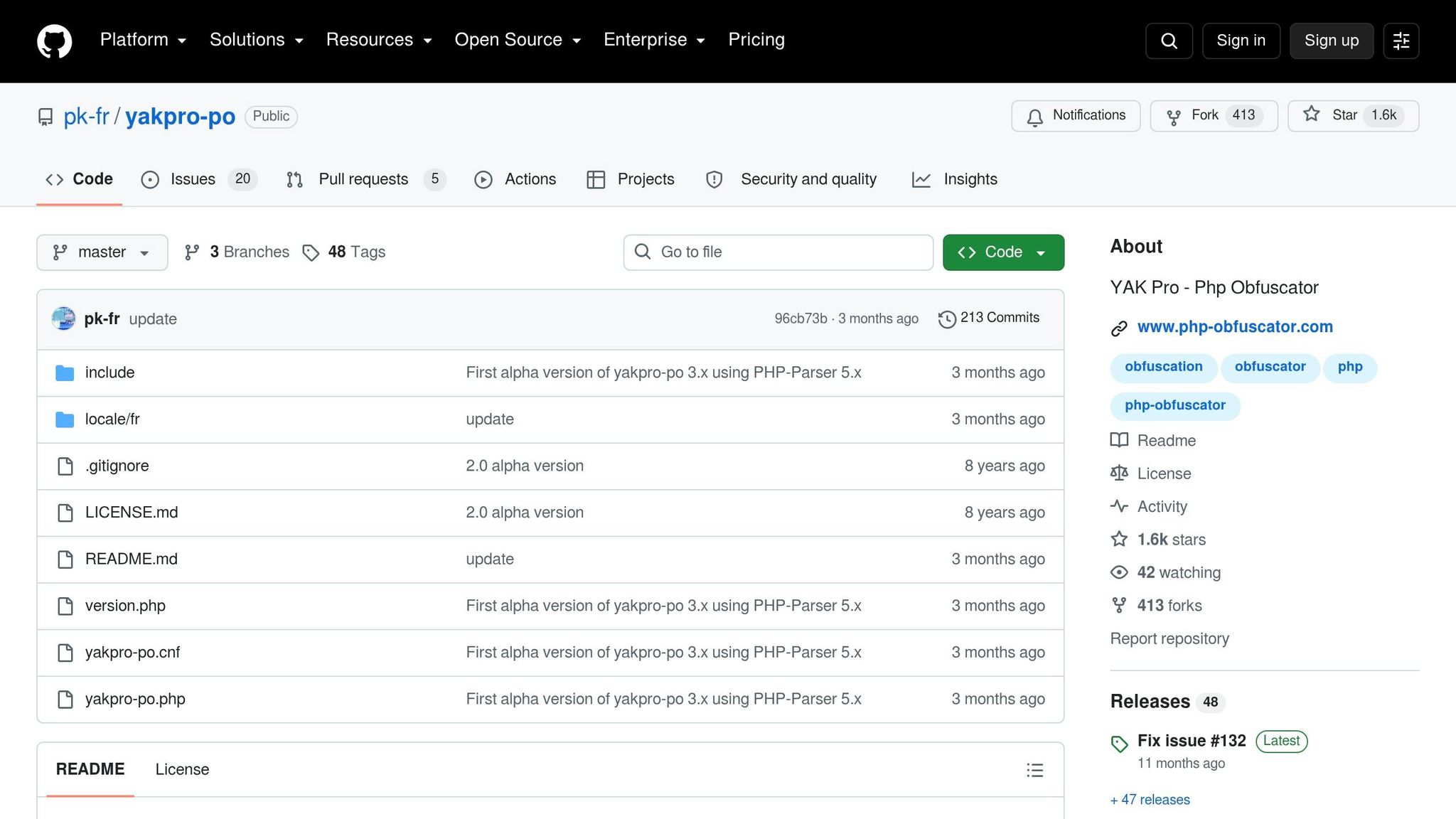Click the LICENSE.md file icon

(x=65, y=513)
